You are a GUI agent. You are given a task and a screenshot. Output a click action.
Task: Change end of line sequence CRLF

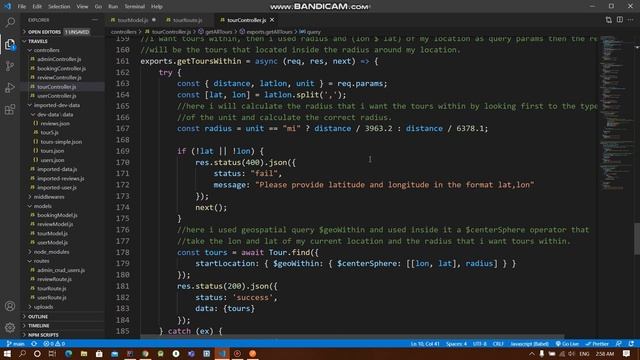click(x=498, y=344)
